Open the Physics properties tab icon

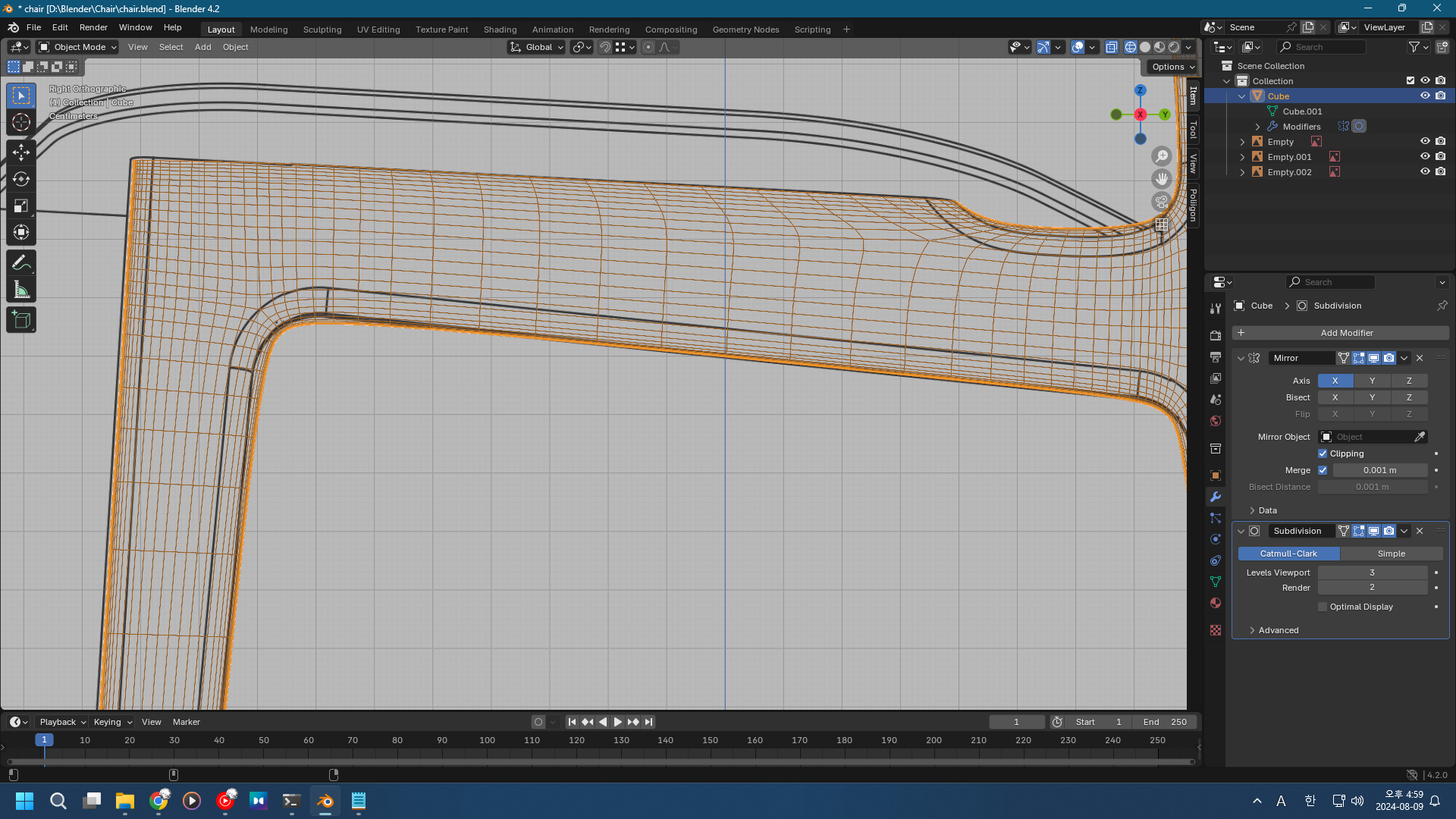pos(1216,539)
